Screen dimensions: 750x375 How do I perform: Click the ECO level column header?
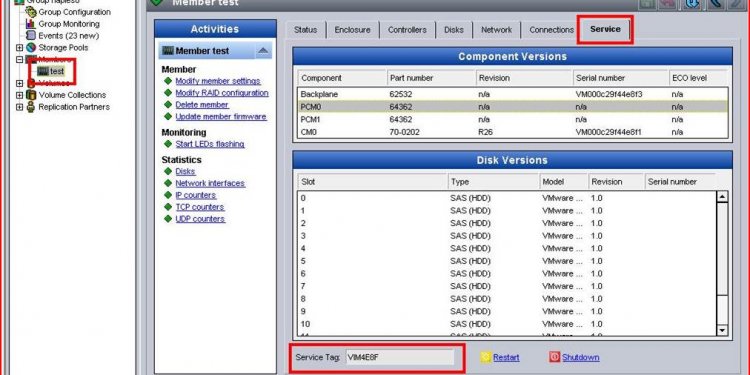pos(698,78)
